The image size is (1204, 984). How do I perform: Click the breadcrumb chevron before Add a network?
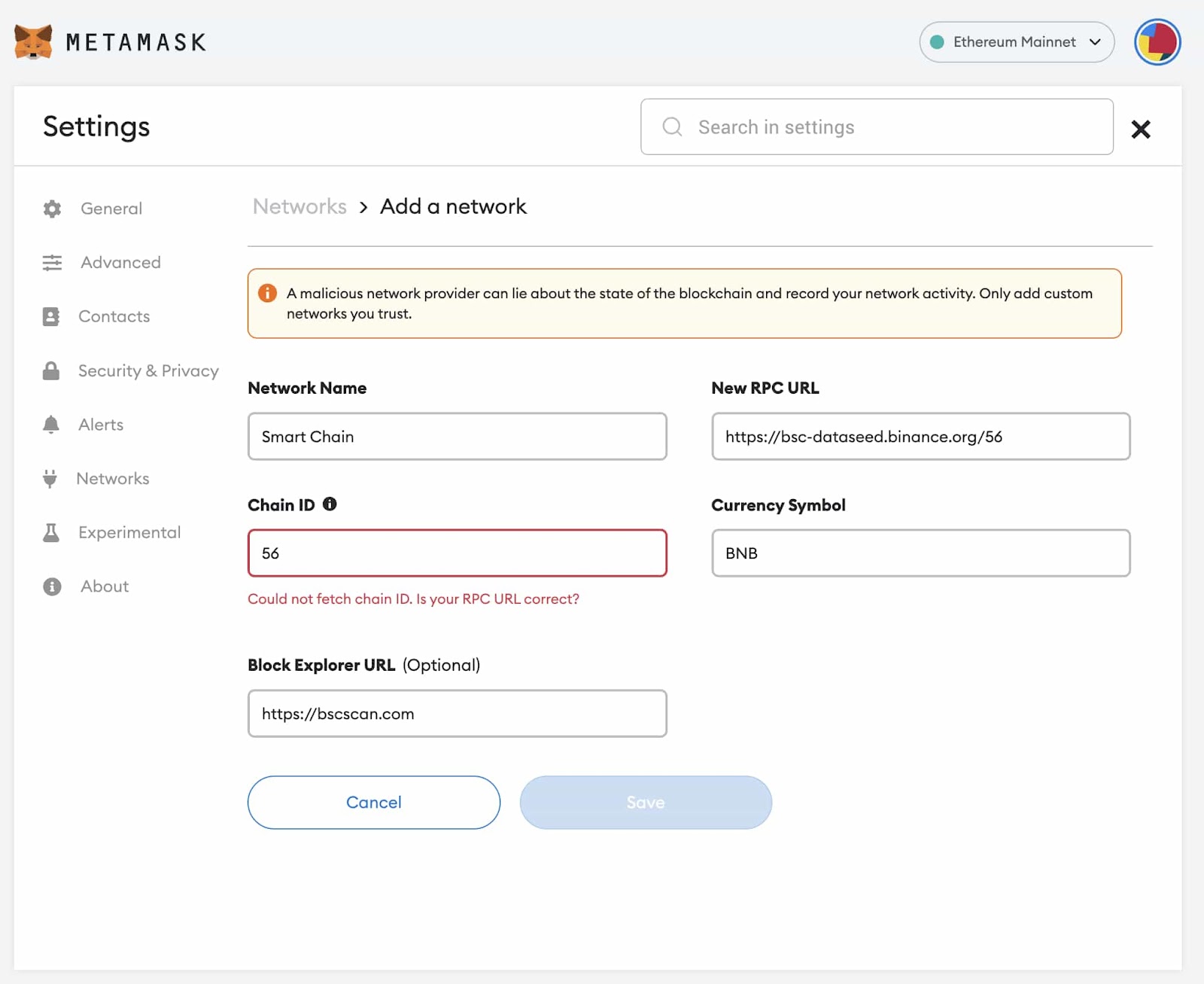363,207
